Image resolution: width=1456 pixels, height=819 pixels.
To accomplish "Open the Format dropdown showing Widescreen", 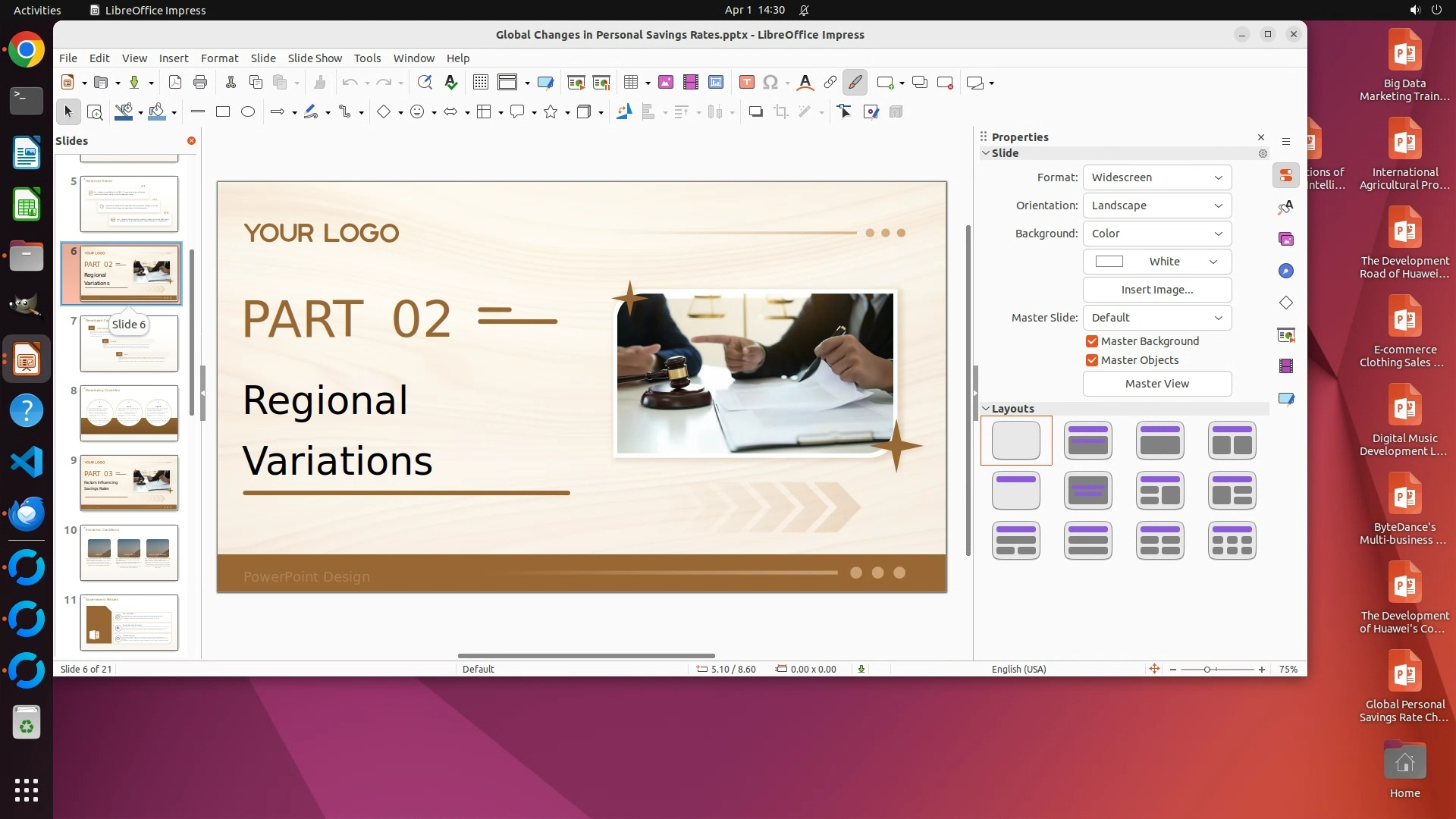I will 1156,177.
